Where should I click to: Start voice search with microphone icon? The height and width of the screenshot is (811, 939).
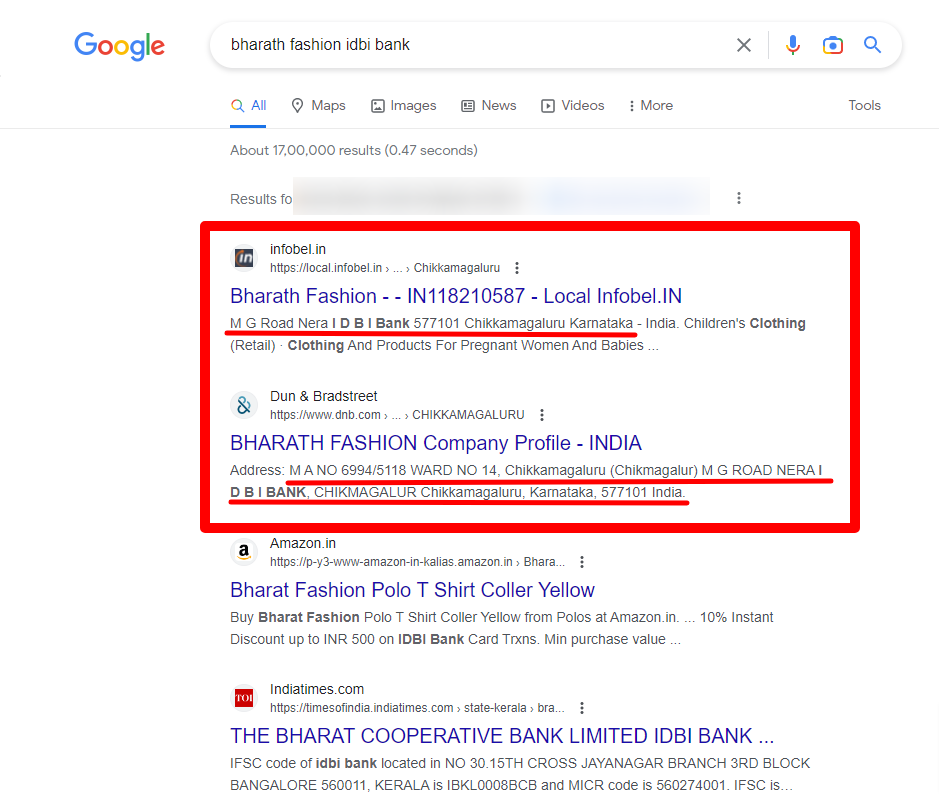pyautogui.click(x=793, y=45)
